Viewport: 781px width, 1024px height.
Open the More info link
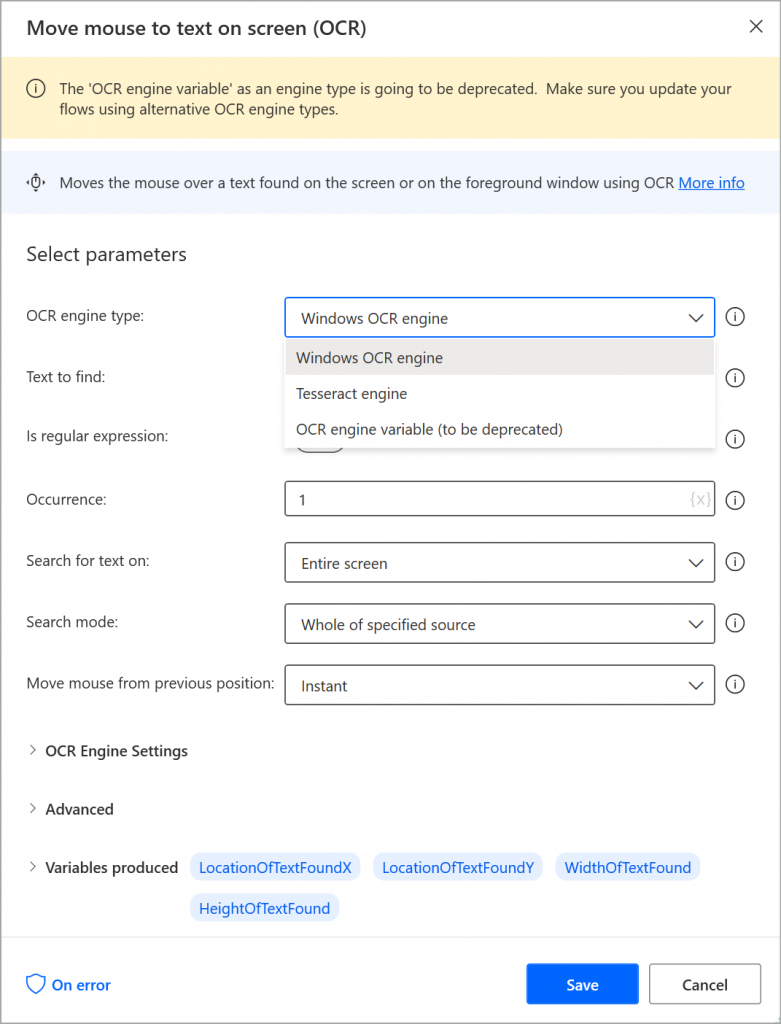point(711,183)
